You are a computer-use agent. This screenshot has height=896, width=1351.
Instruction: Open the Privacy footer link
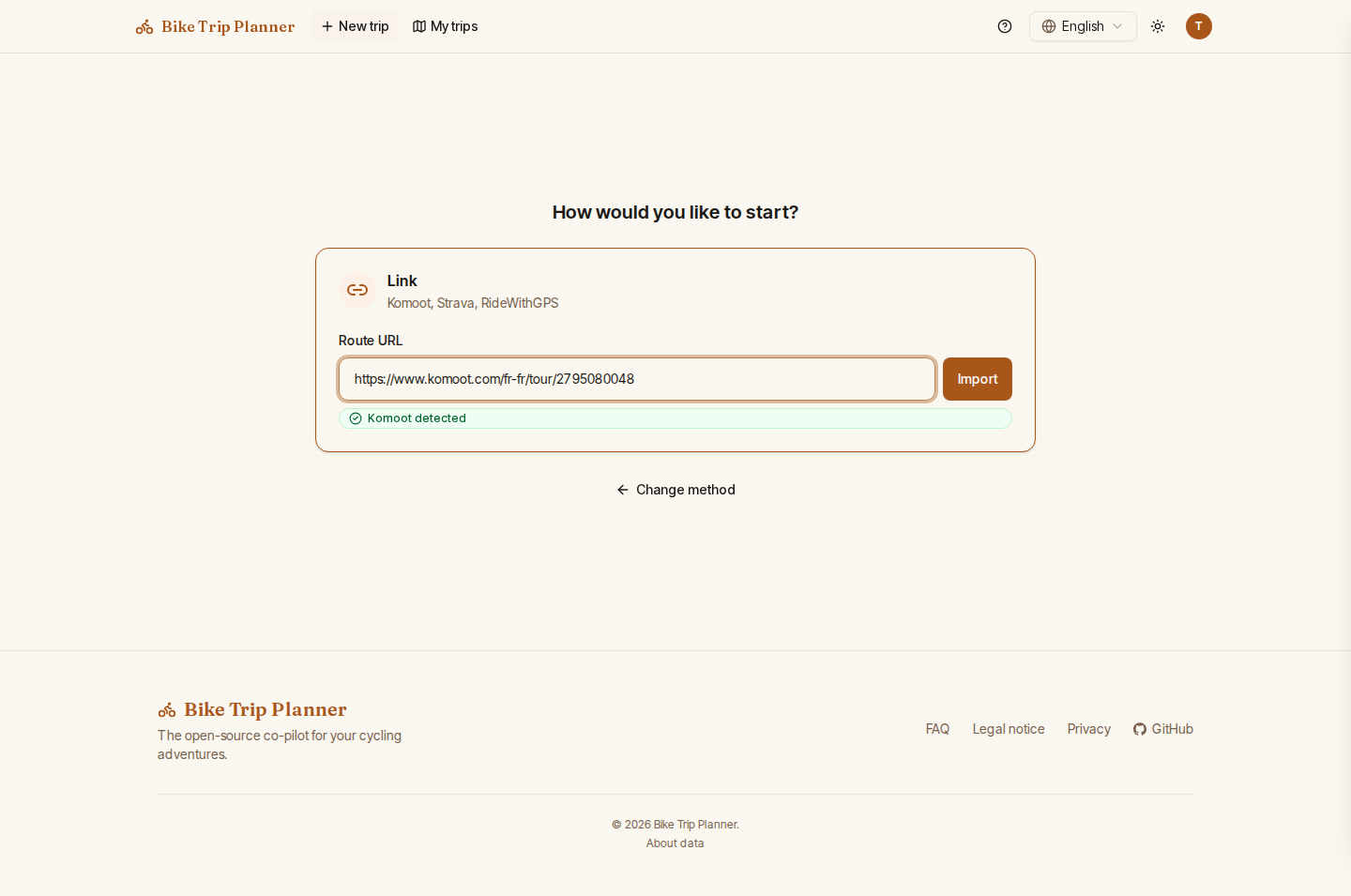[1089, 729]
